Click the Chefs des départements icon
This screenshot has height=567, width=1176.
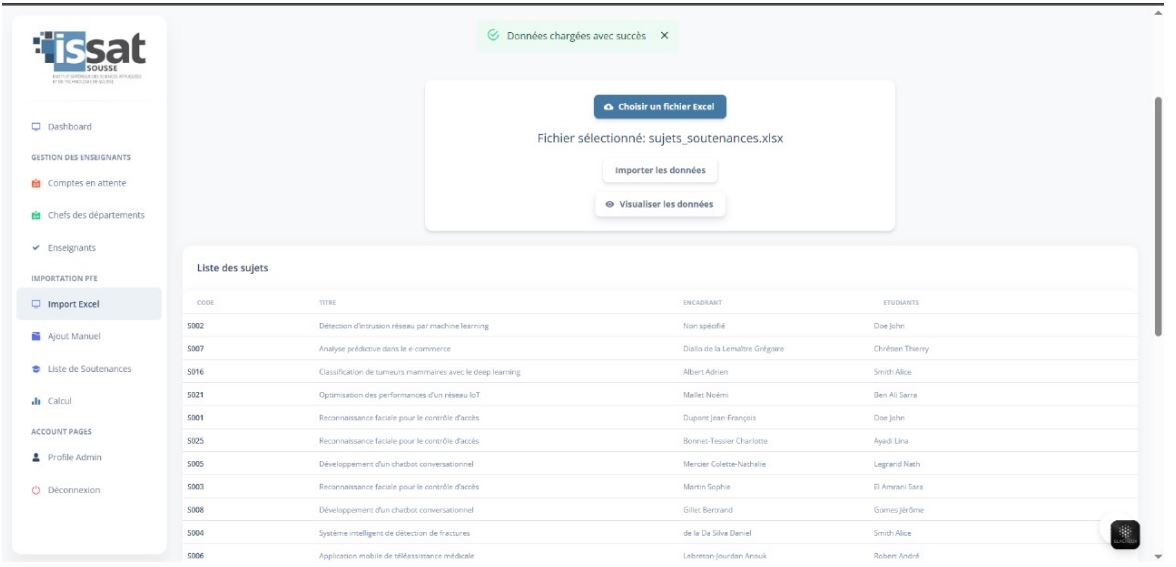click(x=37, y=215)
